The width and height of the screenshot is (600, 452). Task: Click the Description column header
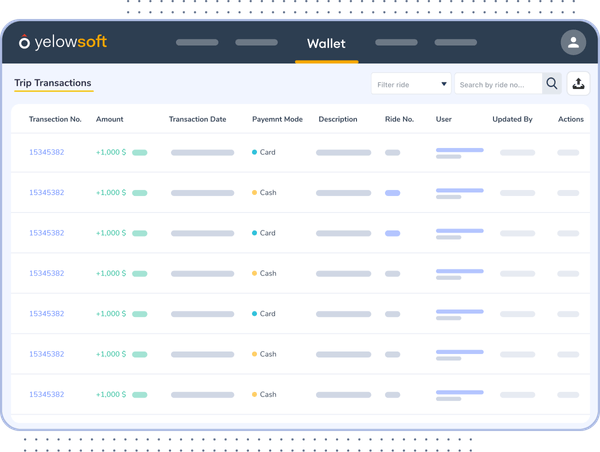(338, 119)
